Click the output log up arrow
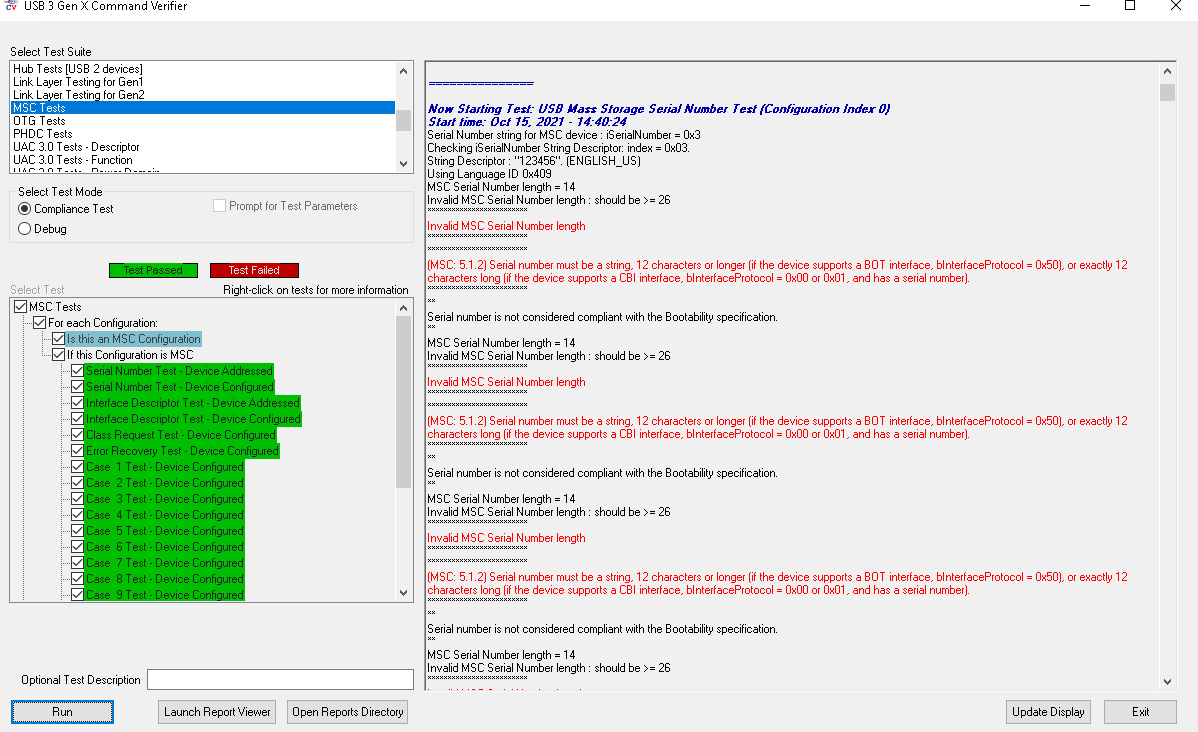This screenshot has width=1198, height=732. click(1167, 71)
